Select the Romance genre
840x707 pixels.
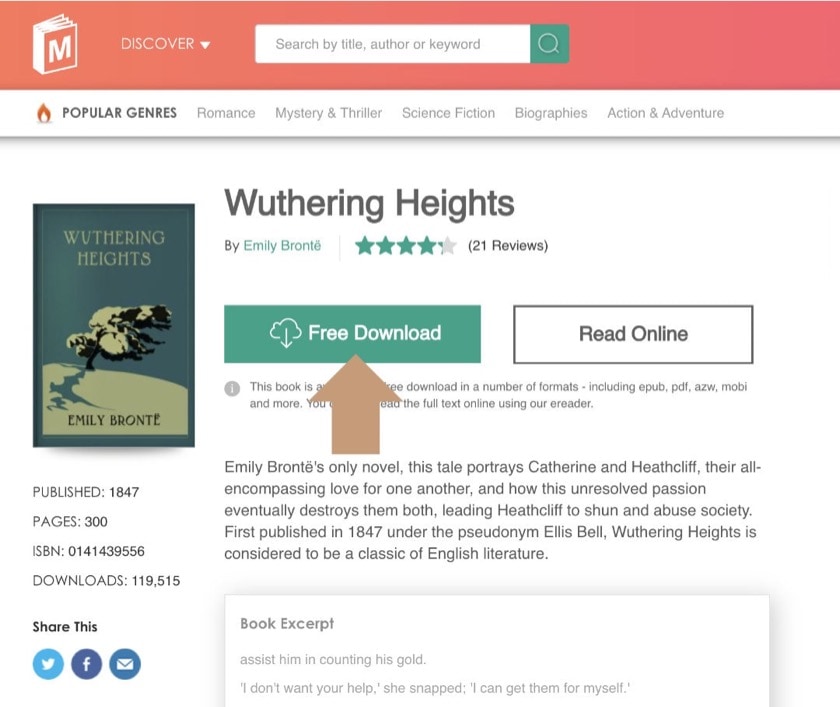coord(225,113)
